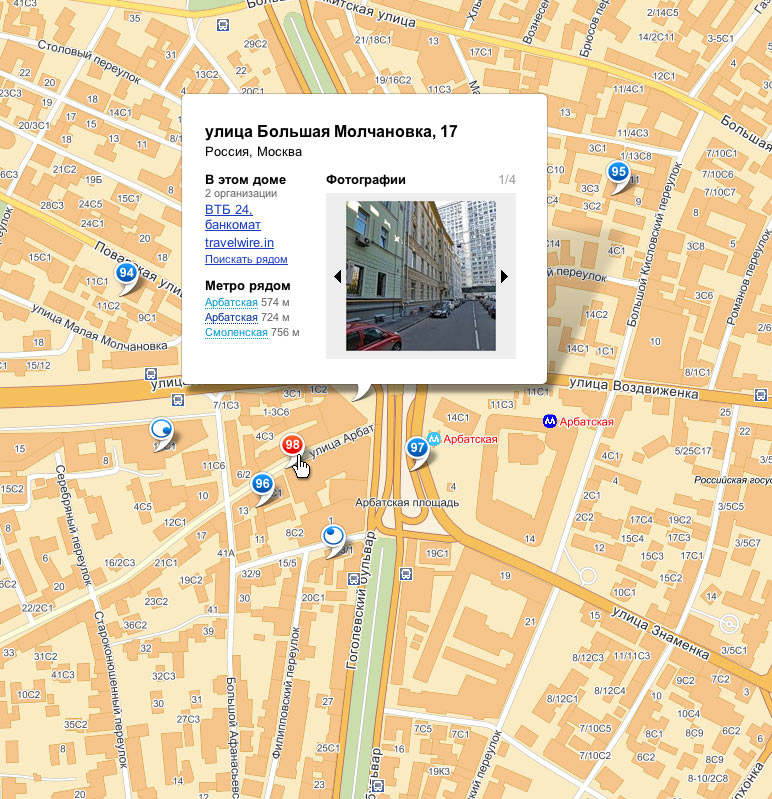Select map marker number 95

coord(618,172)
